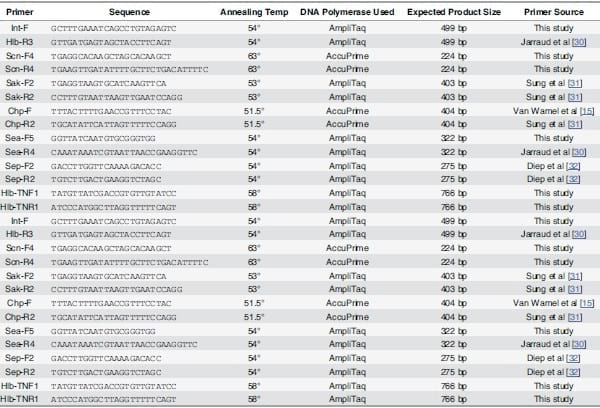
Task: Open reference [15] in the first Chp-F row
Action: (587, 111)
